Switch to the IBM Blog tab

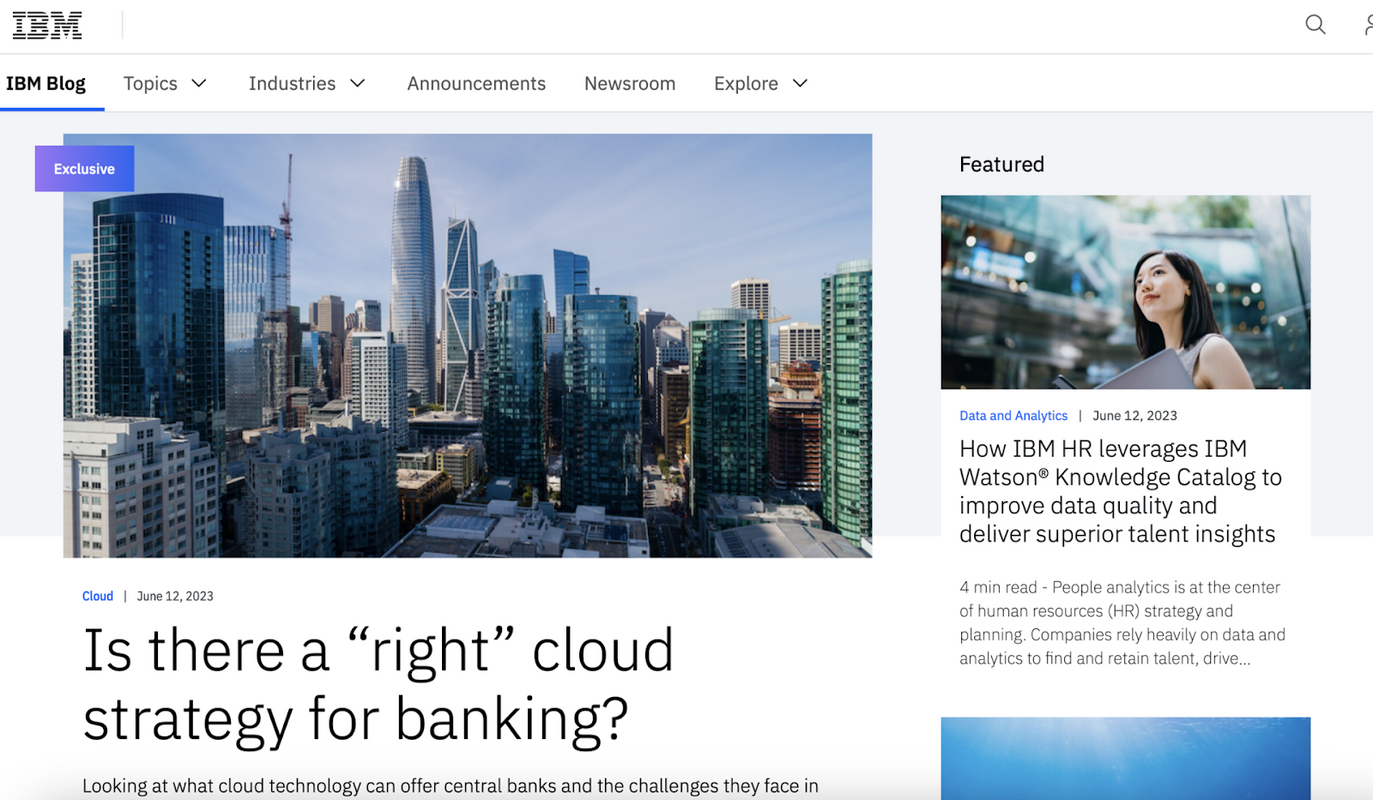pos(44,84)
